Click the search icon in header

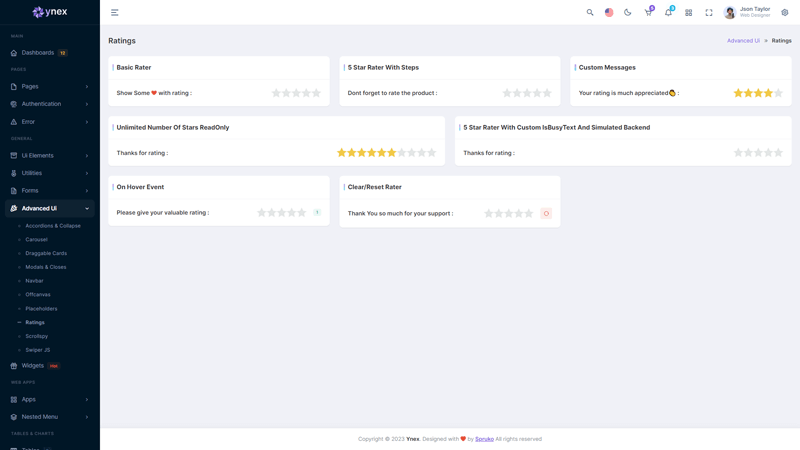590,13
